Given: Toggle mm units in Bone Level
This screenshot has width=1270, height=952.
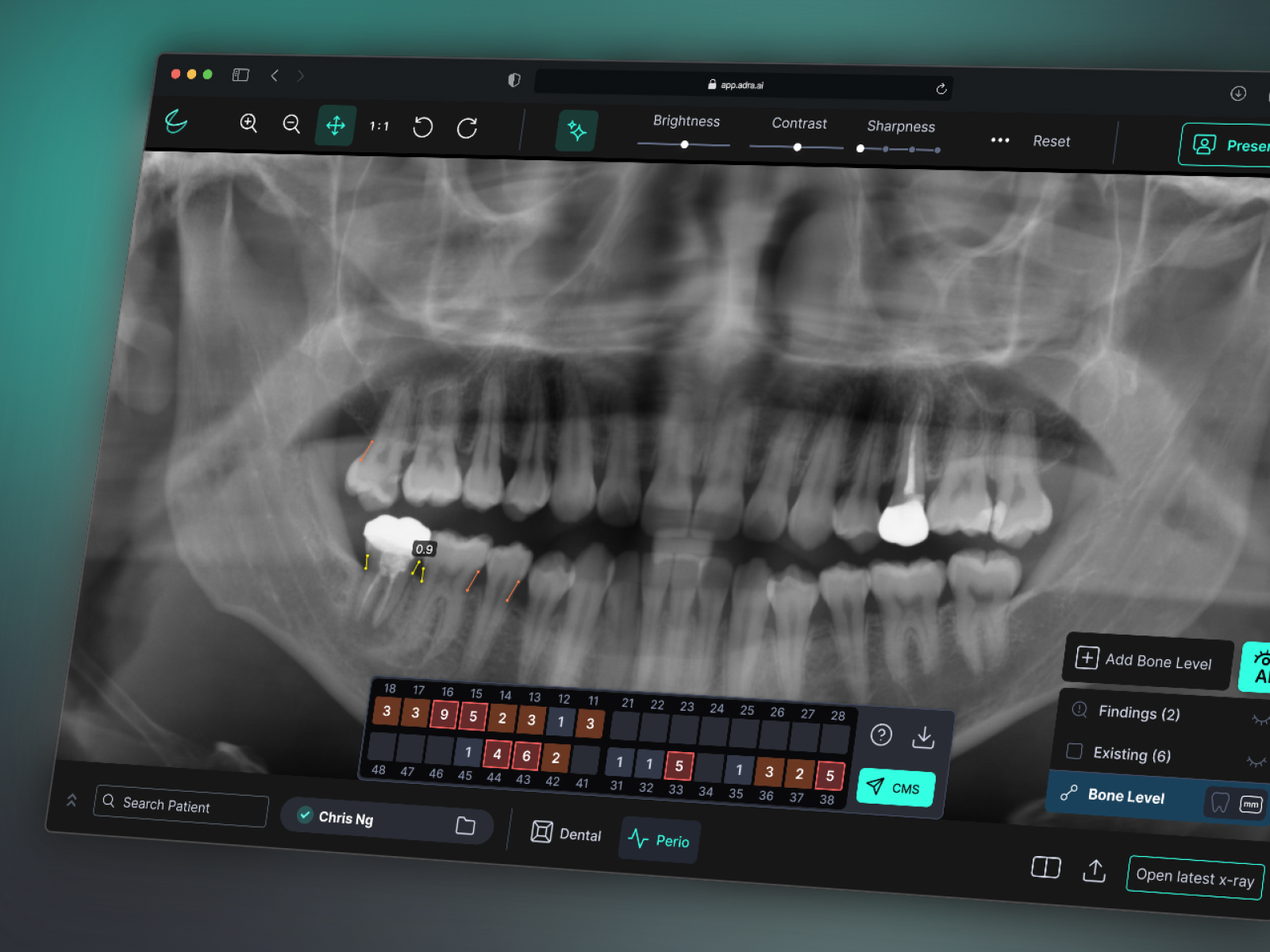Looking at the screenshot, I should pos(1251,805).
